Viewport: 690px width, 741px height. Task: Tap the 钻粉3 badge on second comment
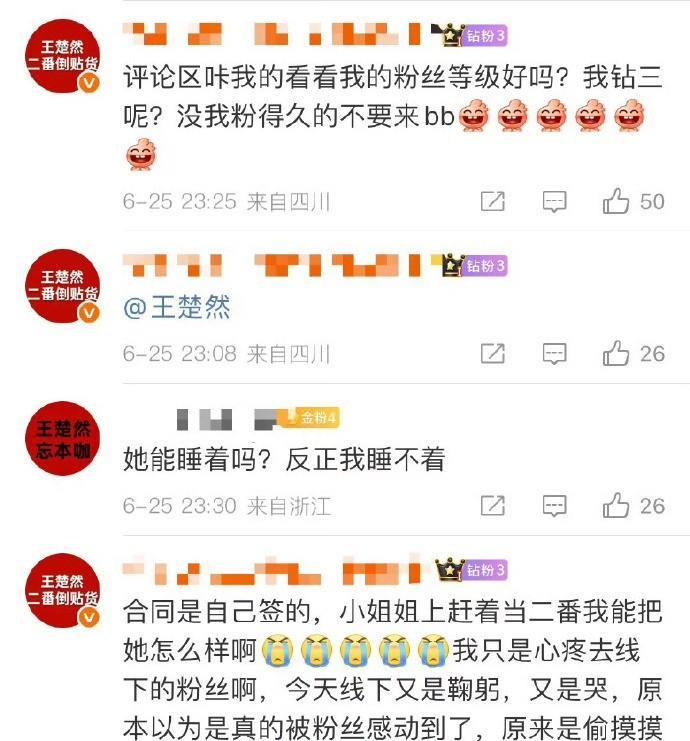(x=484, y=266)
